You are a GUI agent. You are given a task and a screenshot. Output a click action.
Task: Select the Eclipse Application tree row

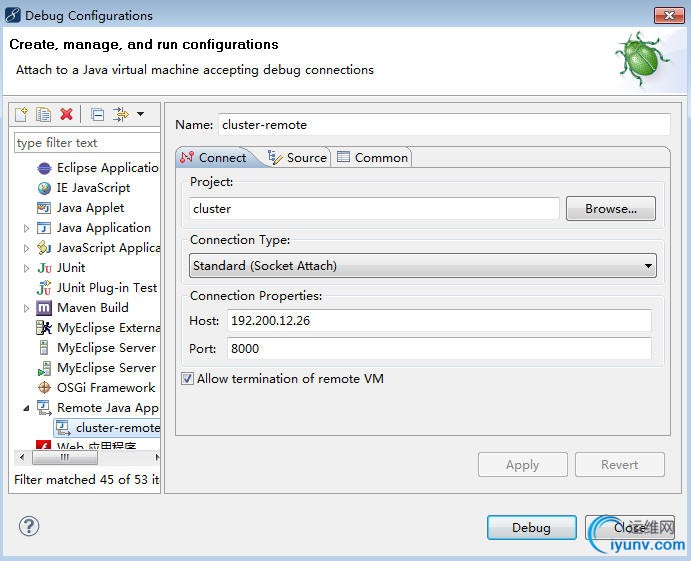(x=98, y=168)
